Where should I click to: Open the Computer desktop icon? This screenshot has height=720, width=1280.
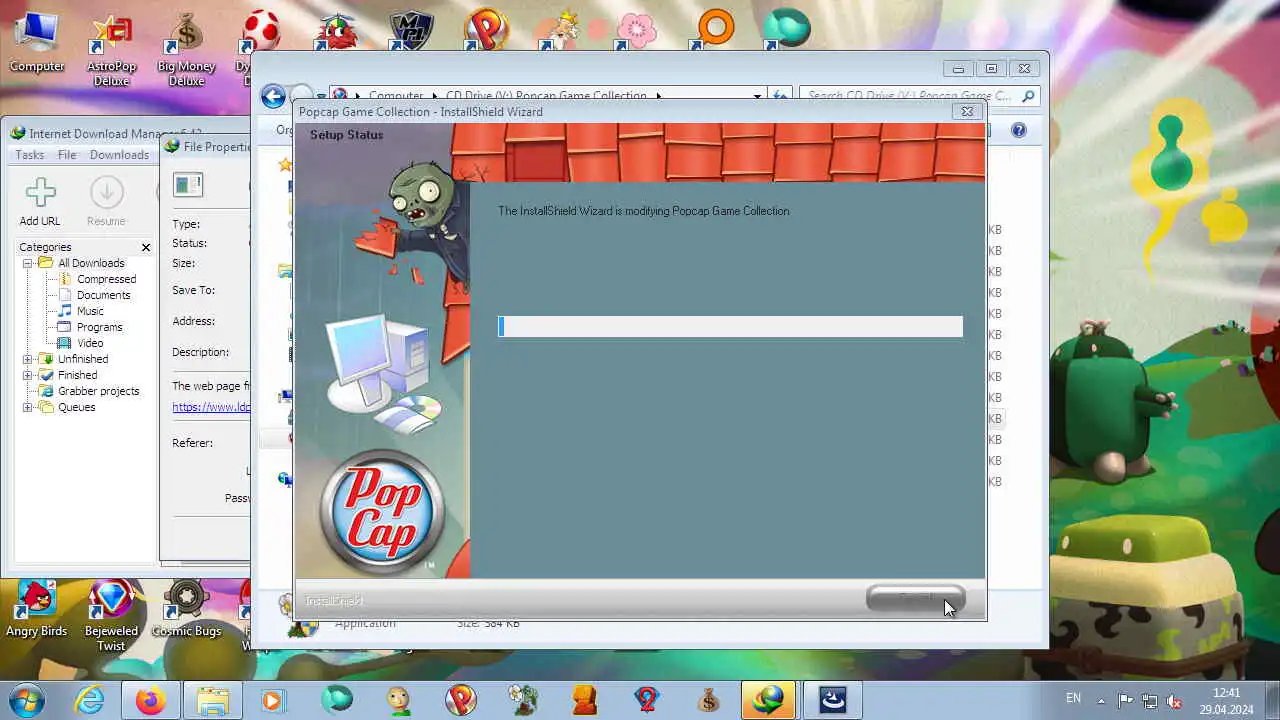37,42
